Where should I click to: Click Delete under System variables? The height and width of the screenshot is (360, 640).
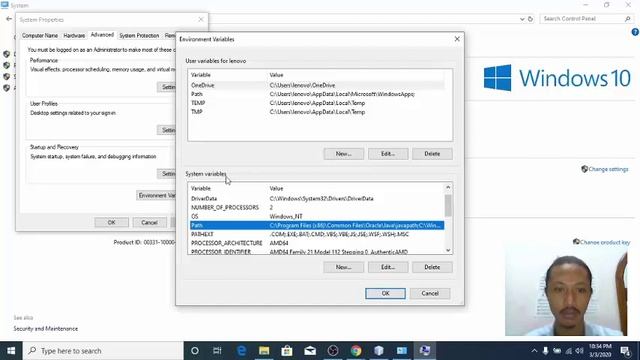pyautogui.click(x=432, y=267)
